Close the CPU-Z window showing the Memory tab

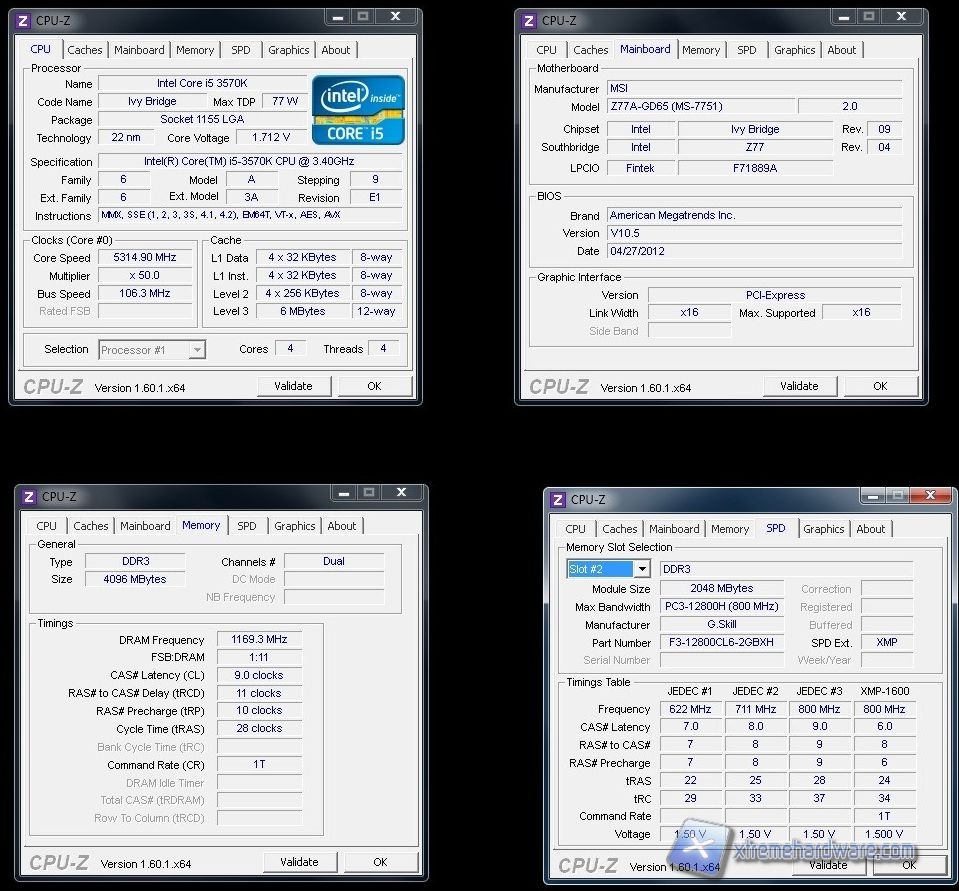(402, 493)
